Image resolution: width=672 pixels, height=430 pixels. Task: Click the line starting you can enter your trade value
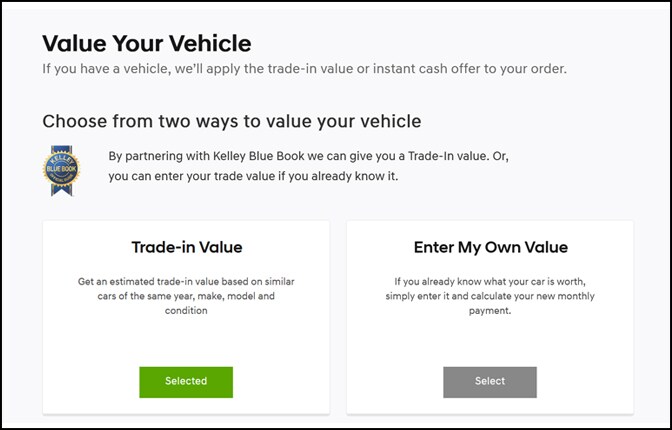coord(253,176)
